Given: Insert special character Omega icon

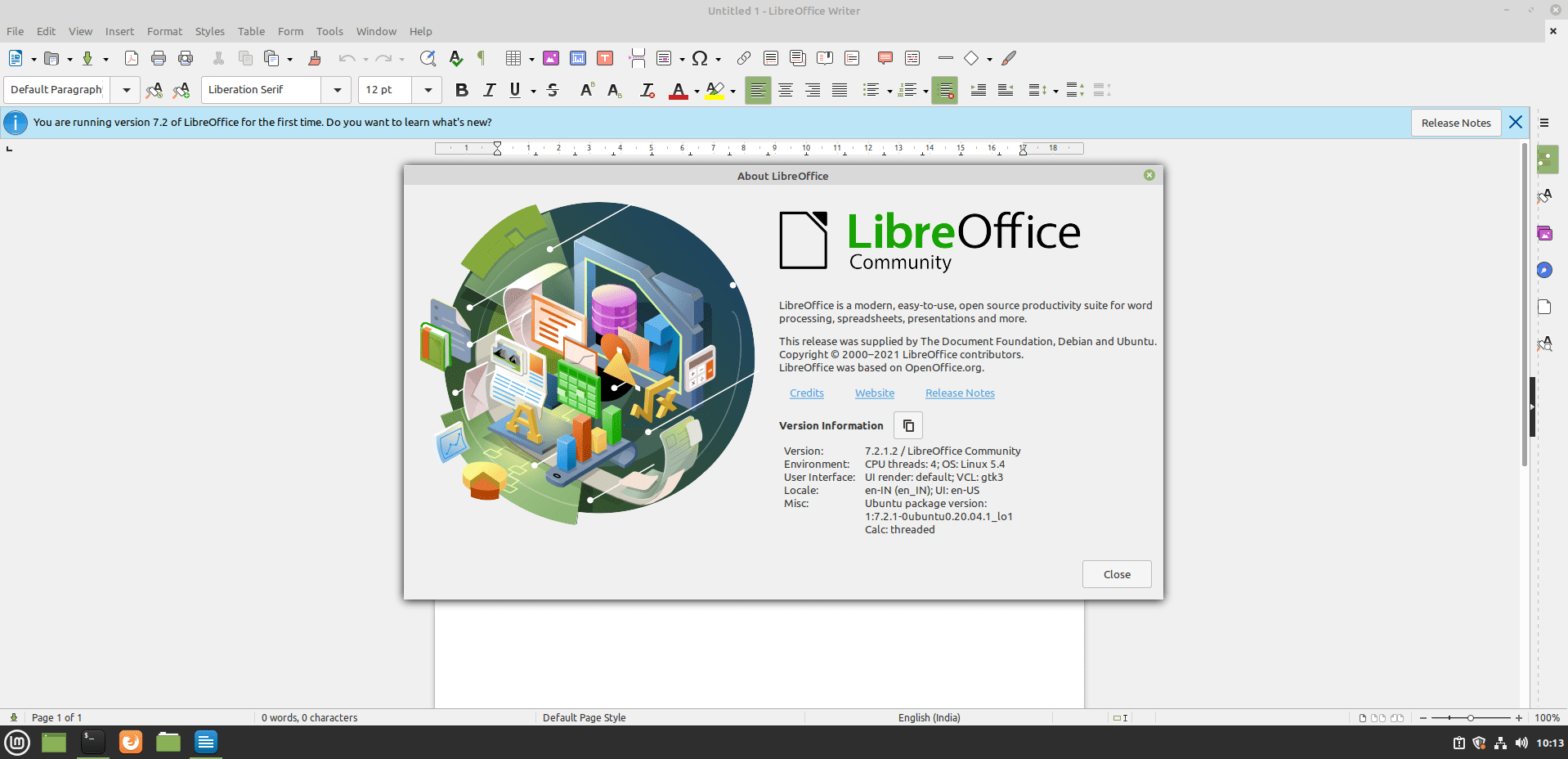Looking at the screenshot, I should tap(700, 58).
